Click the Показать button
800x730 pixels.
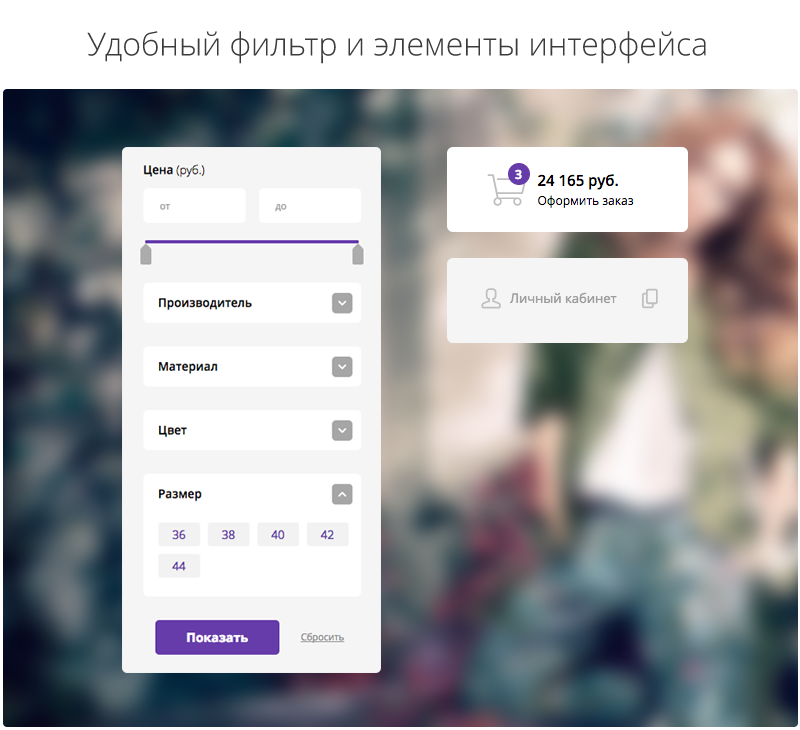point(217,638)
